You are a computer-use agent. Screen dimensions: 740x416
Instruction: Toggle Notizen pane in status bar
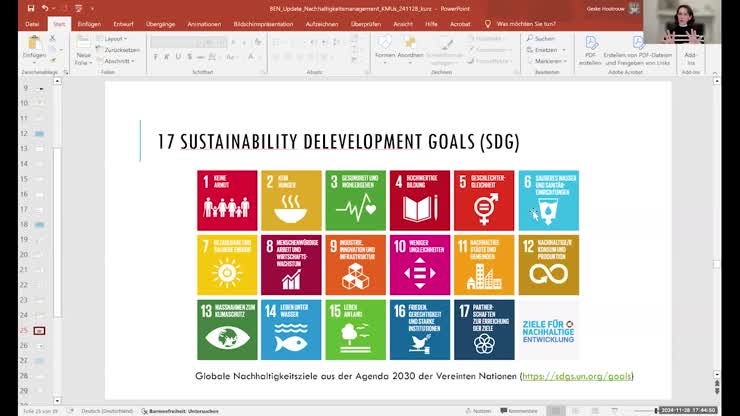(478, 411)
